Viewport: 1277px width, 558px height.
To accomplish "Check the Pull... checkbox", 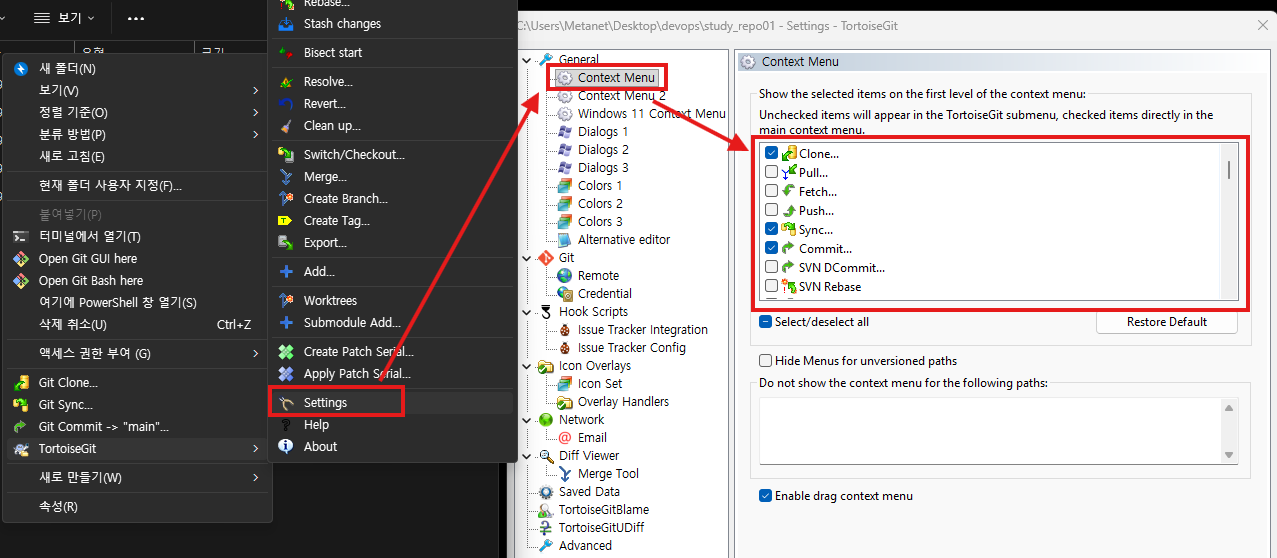I will point(771,173).
